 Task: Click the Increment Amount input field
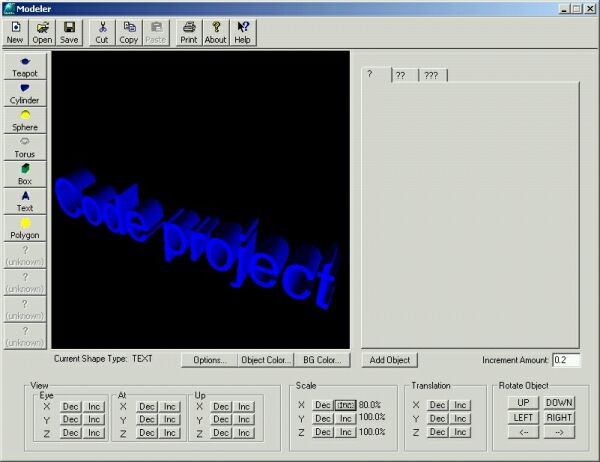pyautogui.click(x=566, y=360)
